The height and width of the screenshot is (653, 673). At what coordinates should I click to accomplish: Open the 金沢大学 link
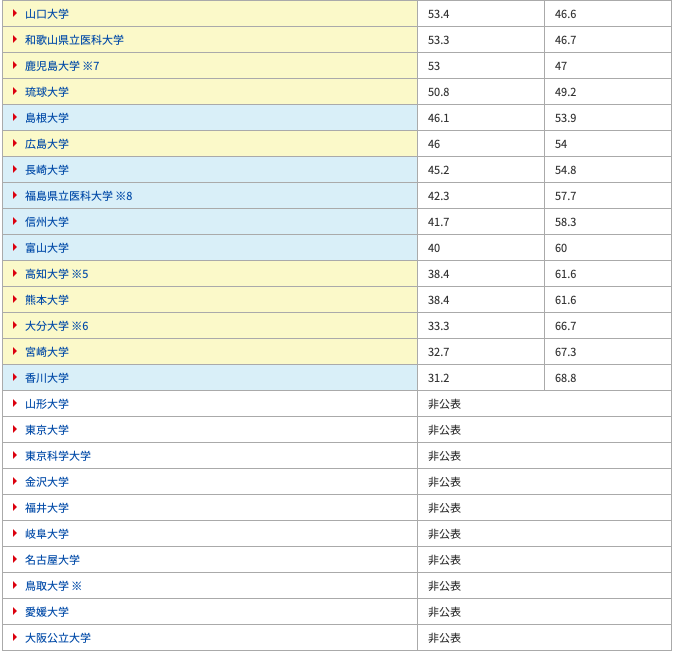(x=47, y=482)
